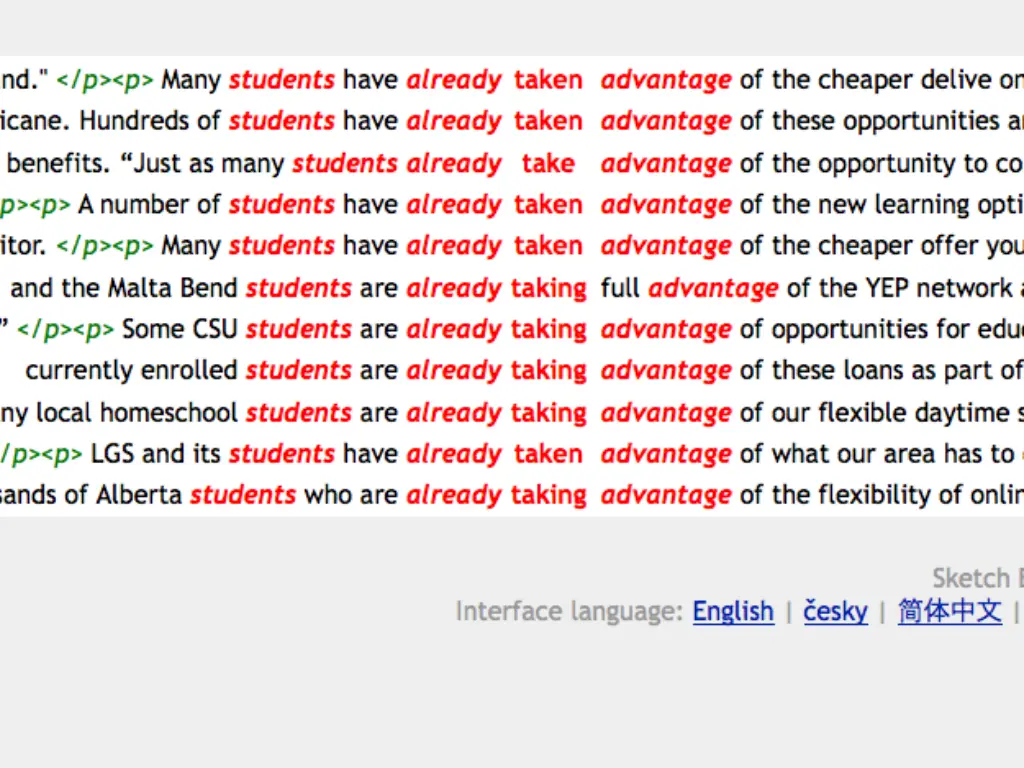Viewport: 1024px width, 768px height.
Task: Click 'advantage' in the 'new learning' line
Action: 666,204
